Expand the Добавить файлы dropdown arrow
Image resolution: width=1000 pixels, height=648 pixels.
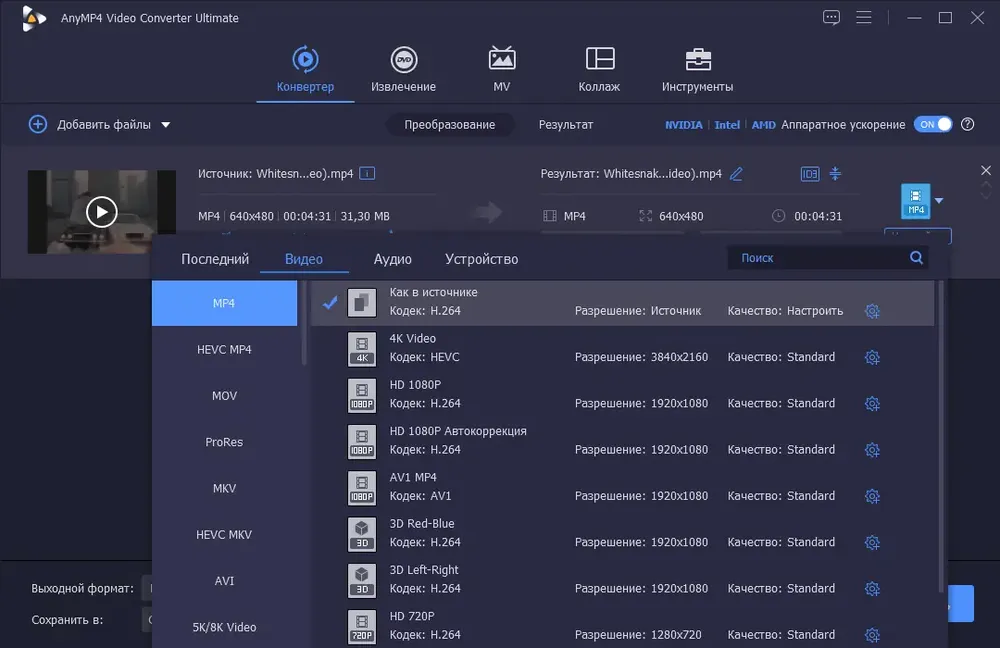166,125
